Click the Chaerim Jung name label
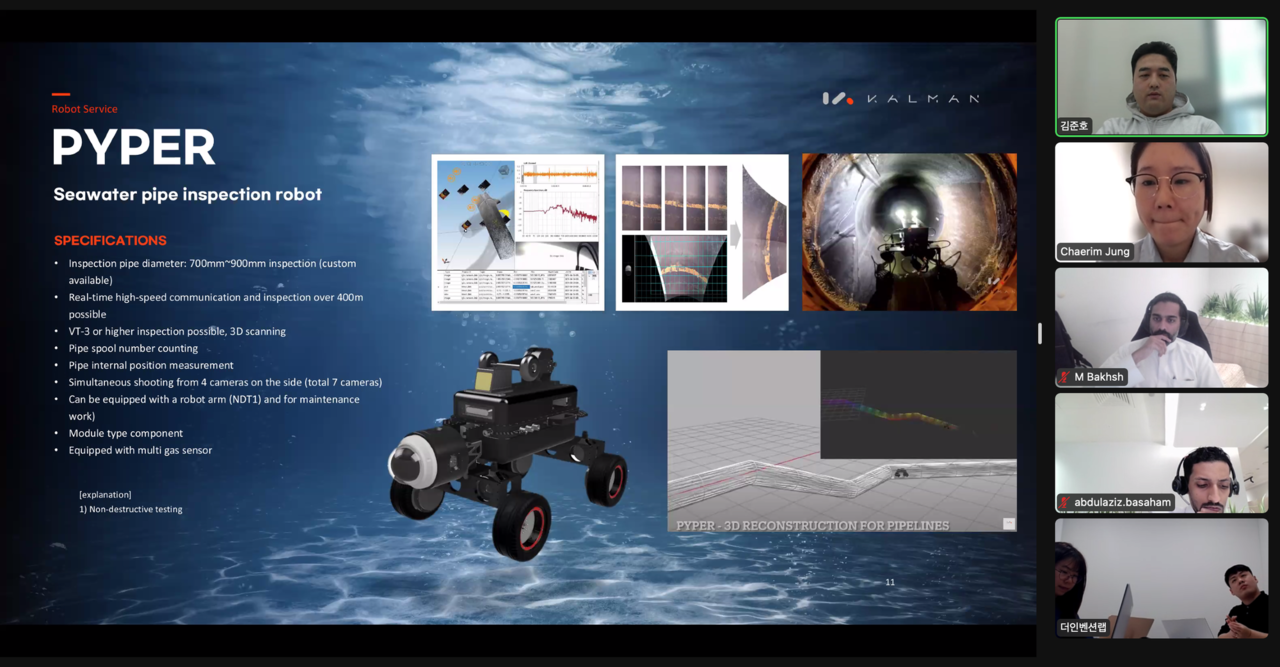 1096,251
